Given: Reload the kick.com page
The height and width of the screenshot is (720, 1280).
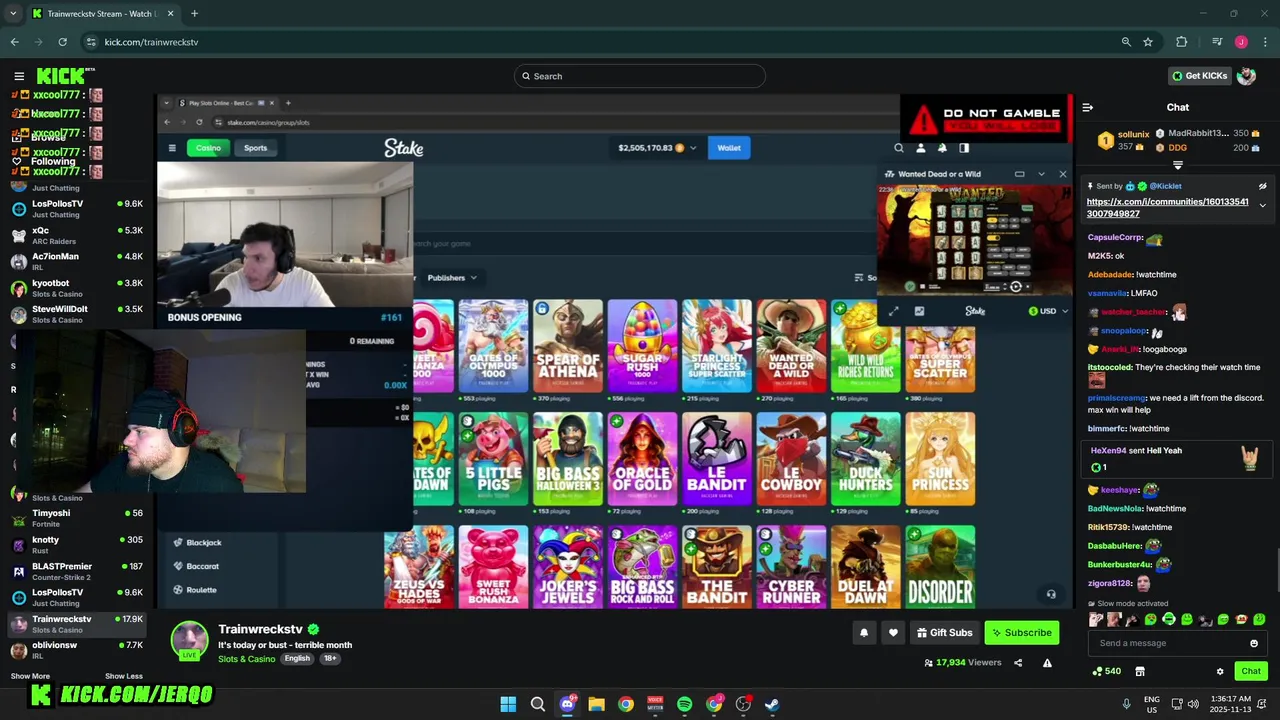Looking at the screenshot, I should click(62, 42).
